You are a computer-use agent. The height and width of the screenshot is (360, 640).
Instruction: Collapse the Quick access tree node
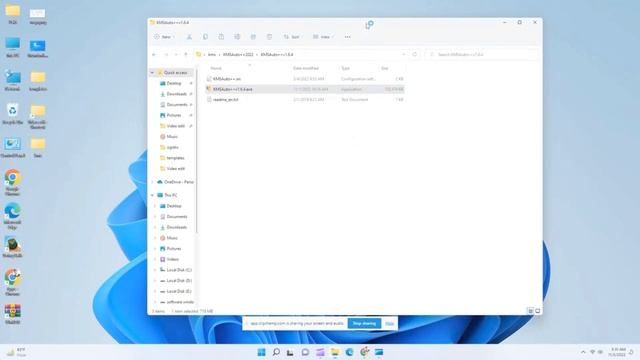(153, 73)
